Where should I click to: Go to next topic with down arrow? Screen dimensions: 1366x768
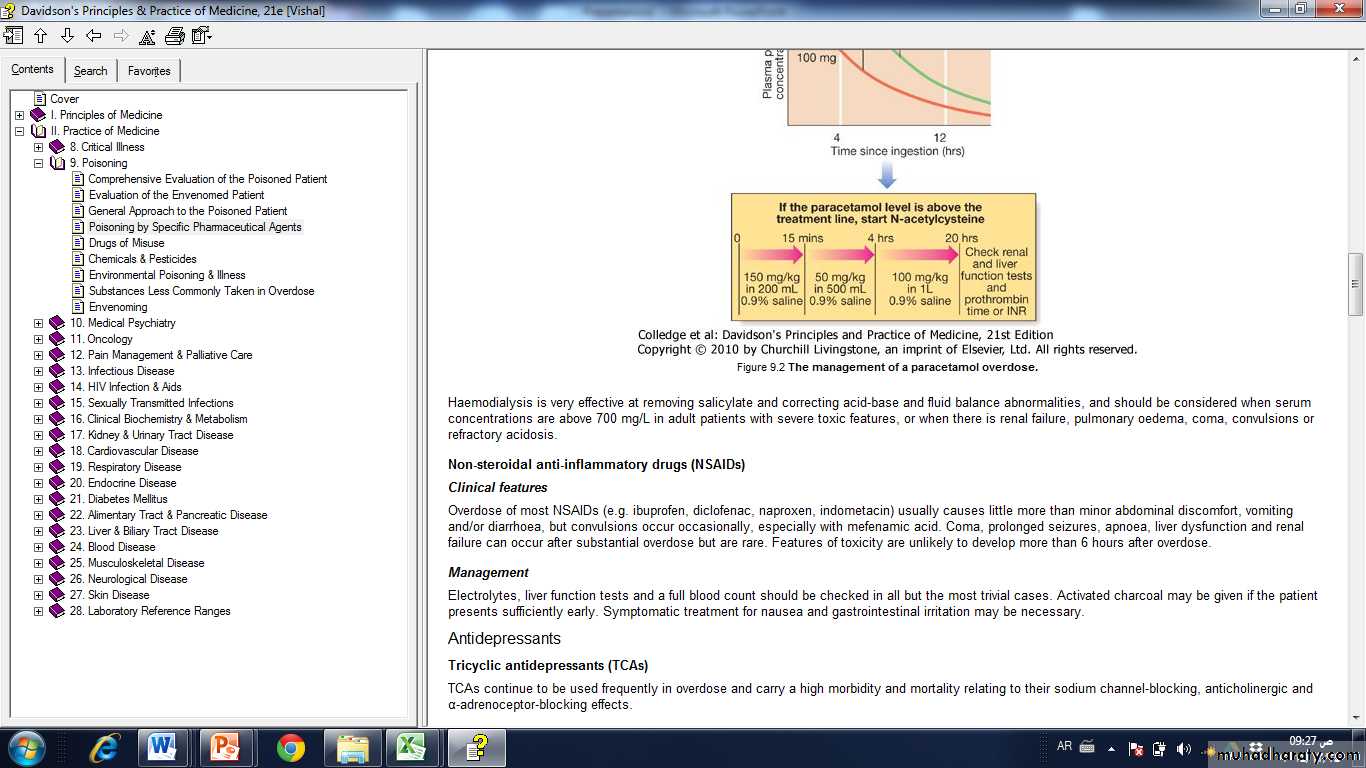67,36
